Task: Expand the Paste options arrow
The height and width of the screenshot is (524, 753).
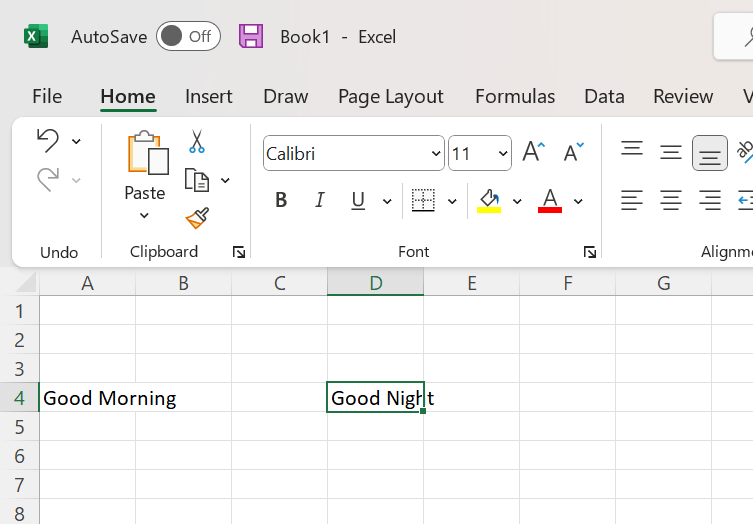Action: click(x=144, y=216)
